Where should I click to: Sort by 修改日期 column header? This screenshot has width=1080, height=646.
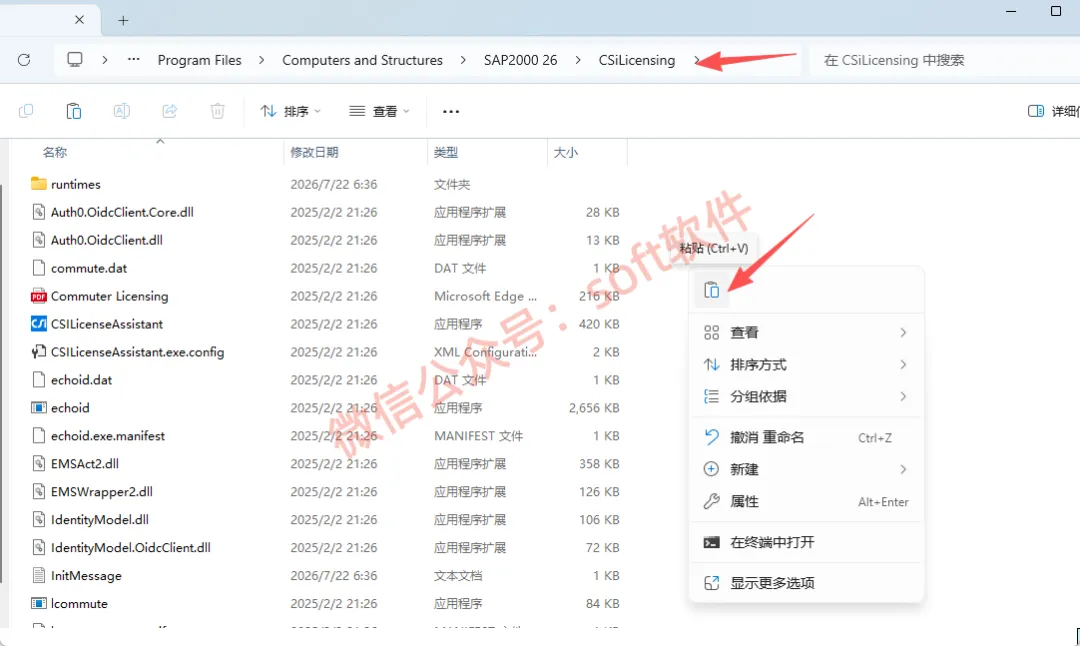(314, 152)
